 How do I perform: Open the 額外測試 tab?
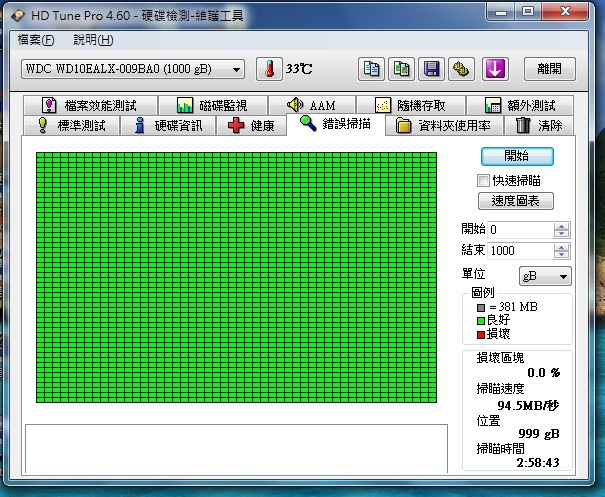coord(520,105)
